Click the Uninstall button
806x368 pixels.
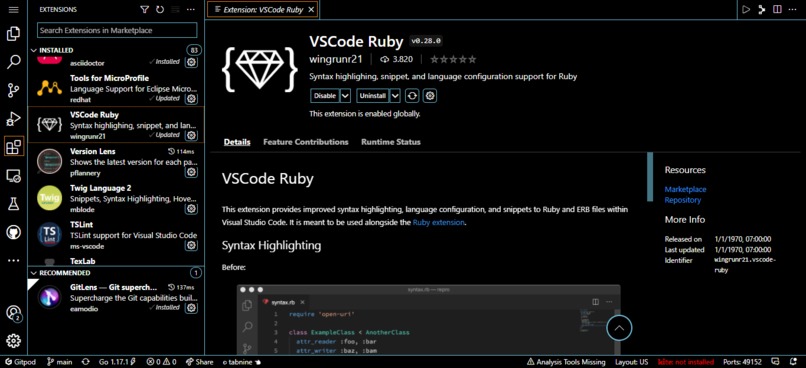(373, 96)
